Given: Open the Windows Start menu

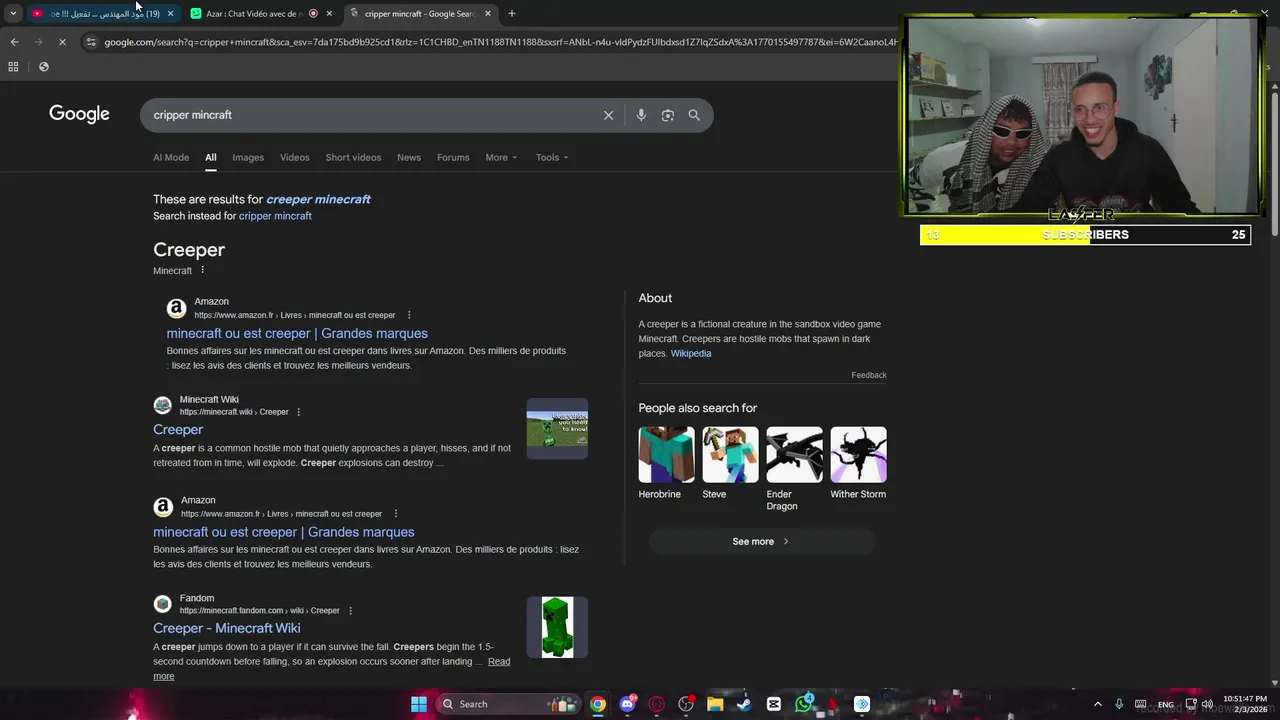Looking at the screenshot, I should point(419,704).
